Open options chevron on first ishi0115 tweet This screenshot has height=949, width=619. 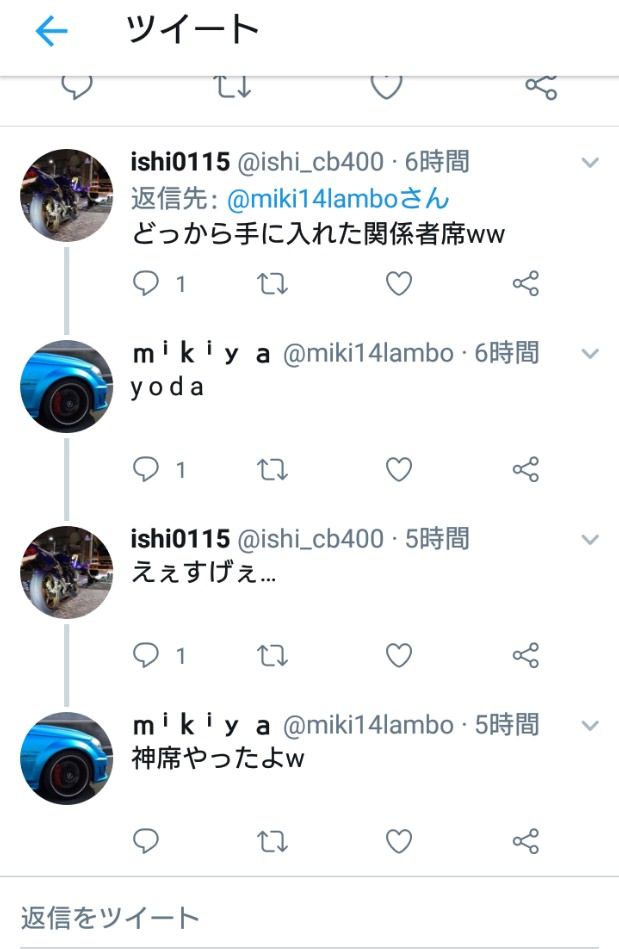(590, 162)
